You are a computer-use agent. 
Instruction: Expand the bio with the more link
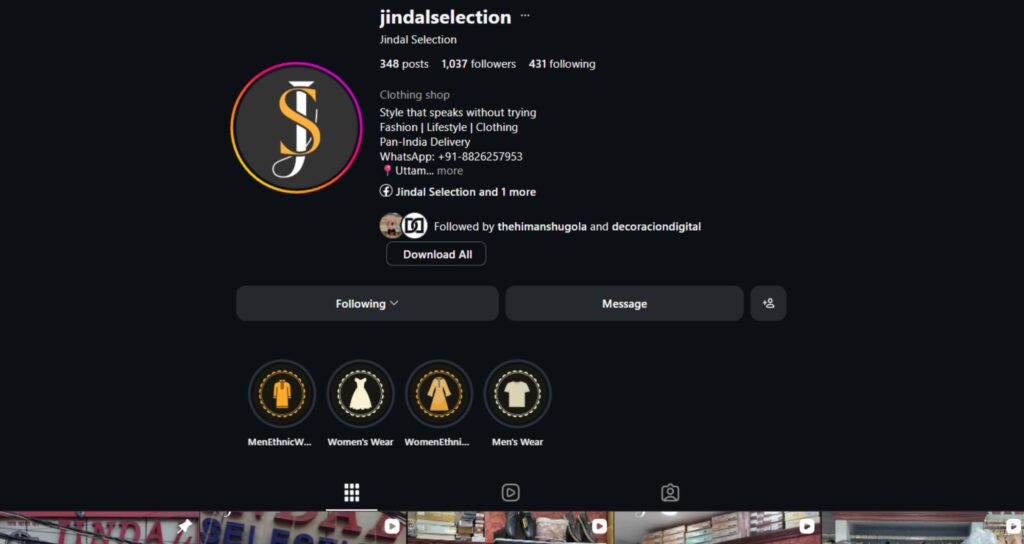click(x=450, y=171)
